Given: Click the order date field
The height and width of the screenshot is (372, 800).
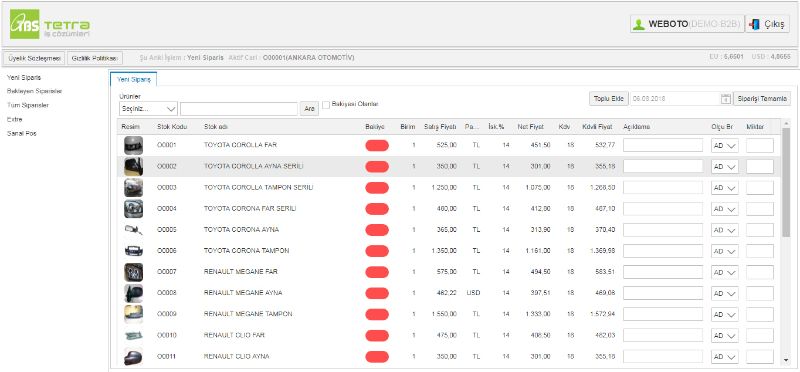Looking at the screenshot, I should [x=674, y=99].
